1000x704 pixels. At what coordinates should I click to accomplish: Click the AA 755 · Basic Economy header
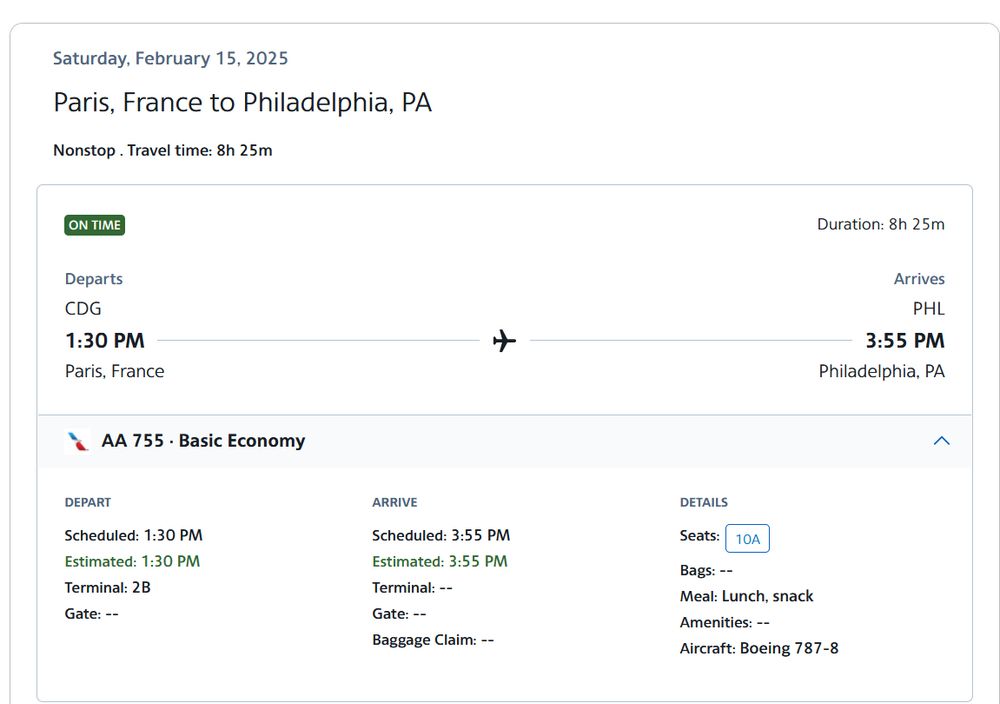coord(203,441)
